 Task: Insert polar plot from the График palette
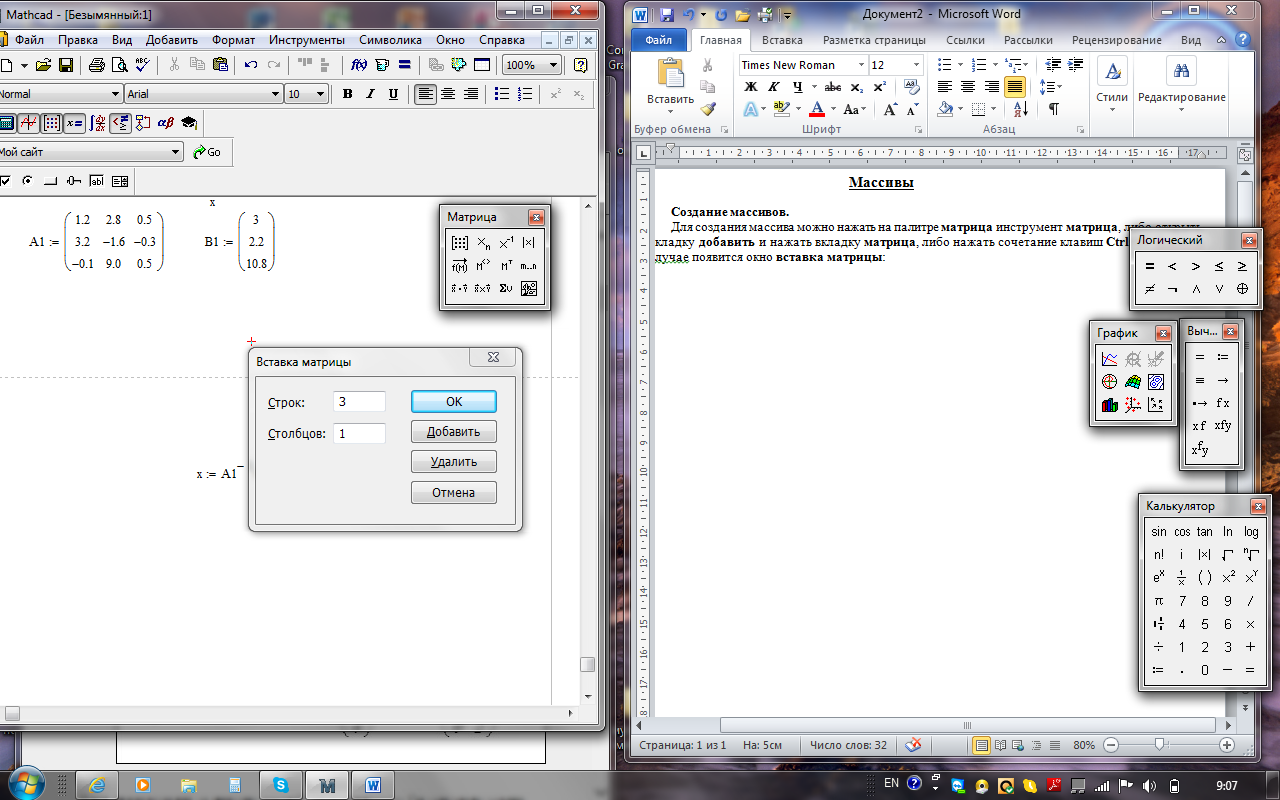pos(1109,382)
